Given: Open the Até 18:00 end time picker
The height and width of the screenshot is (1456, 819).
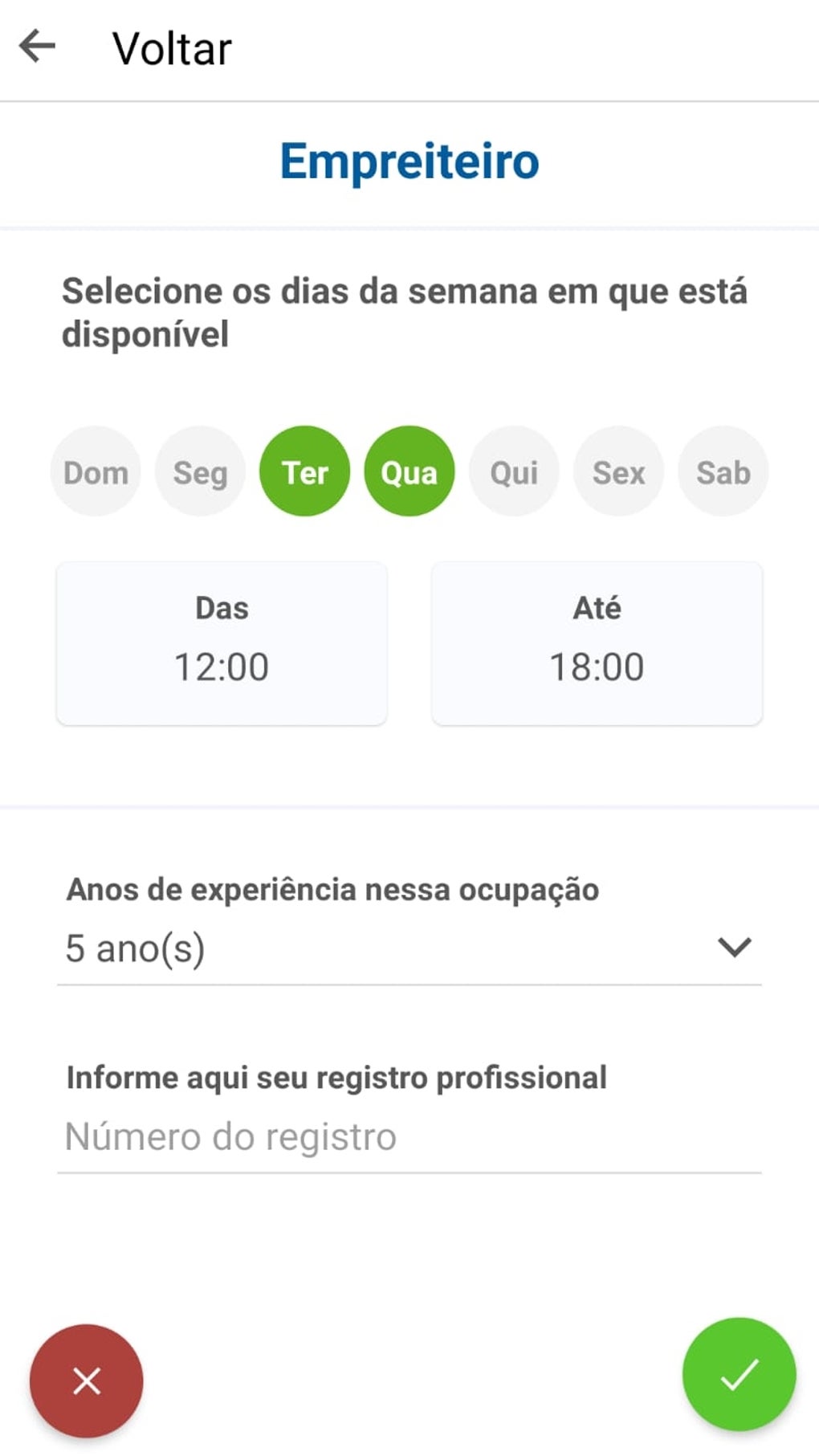Looking at the screenshot, I should (597, 643).
